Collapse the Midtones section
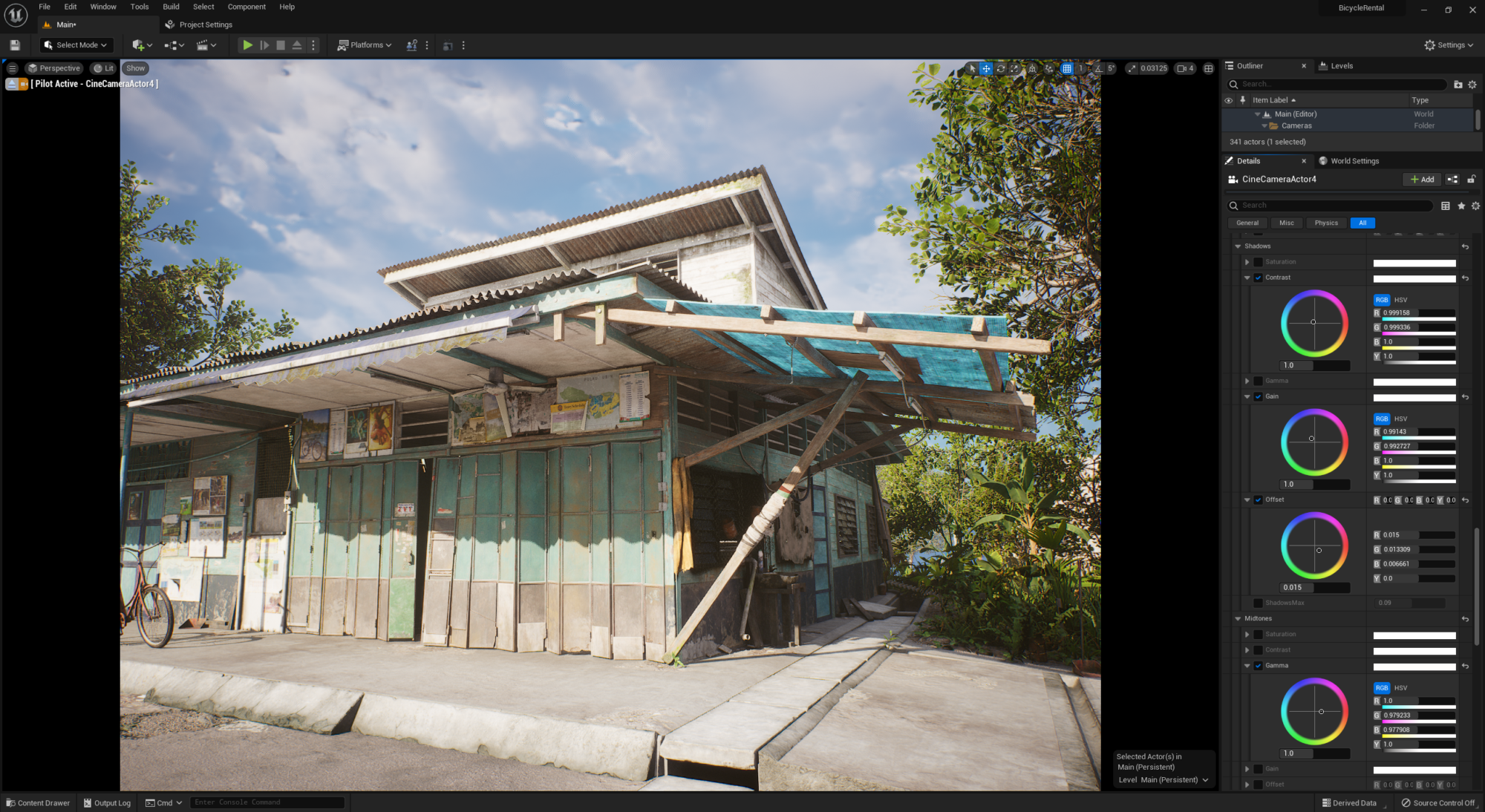The image size is (1485, 812). pyautogui.click(x=1238, y=618)
